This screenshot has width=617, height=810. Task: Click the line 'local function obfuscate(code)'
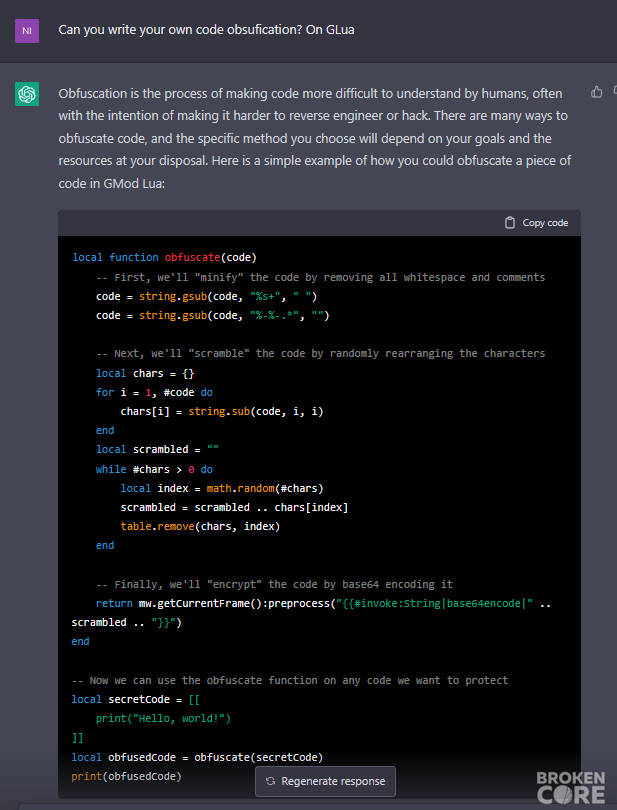(x=164, y=257)
